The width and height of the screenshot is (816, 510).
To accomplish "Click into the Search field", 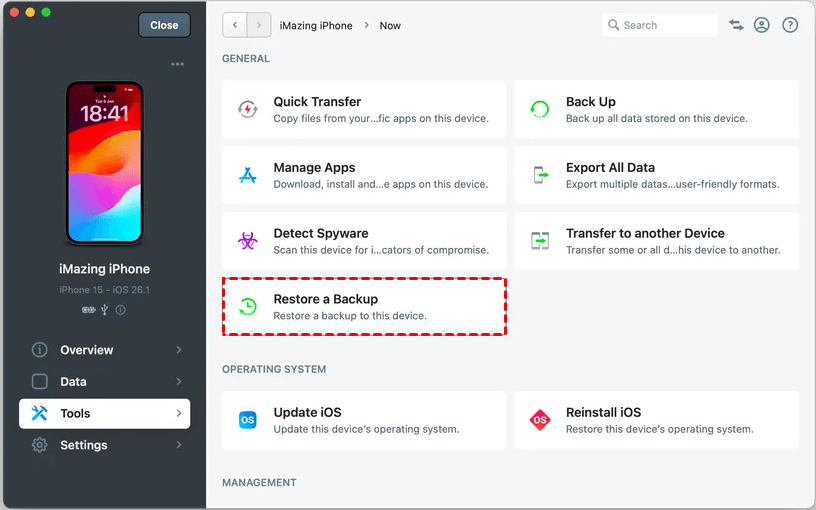I will pos(660,25).
